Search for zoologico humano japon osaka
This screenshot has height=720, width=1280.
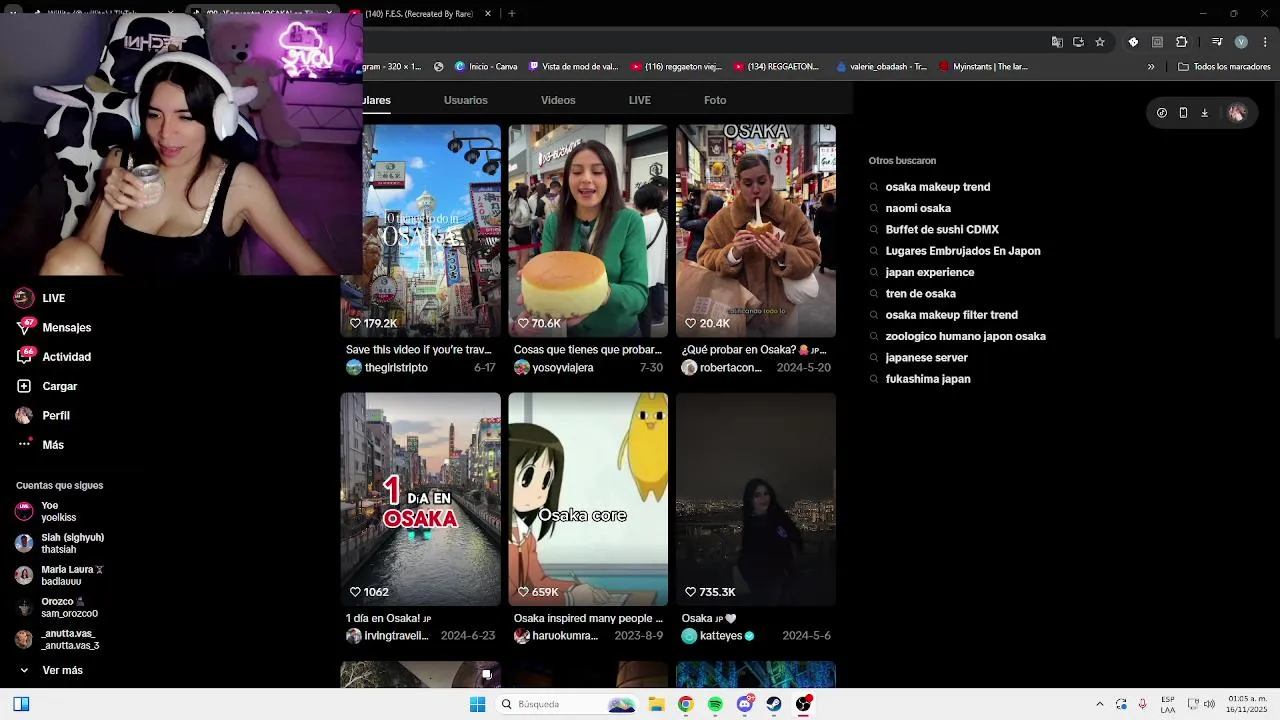tap(965, 336)
